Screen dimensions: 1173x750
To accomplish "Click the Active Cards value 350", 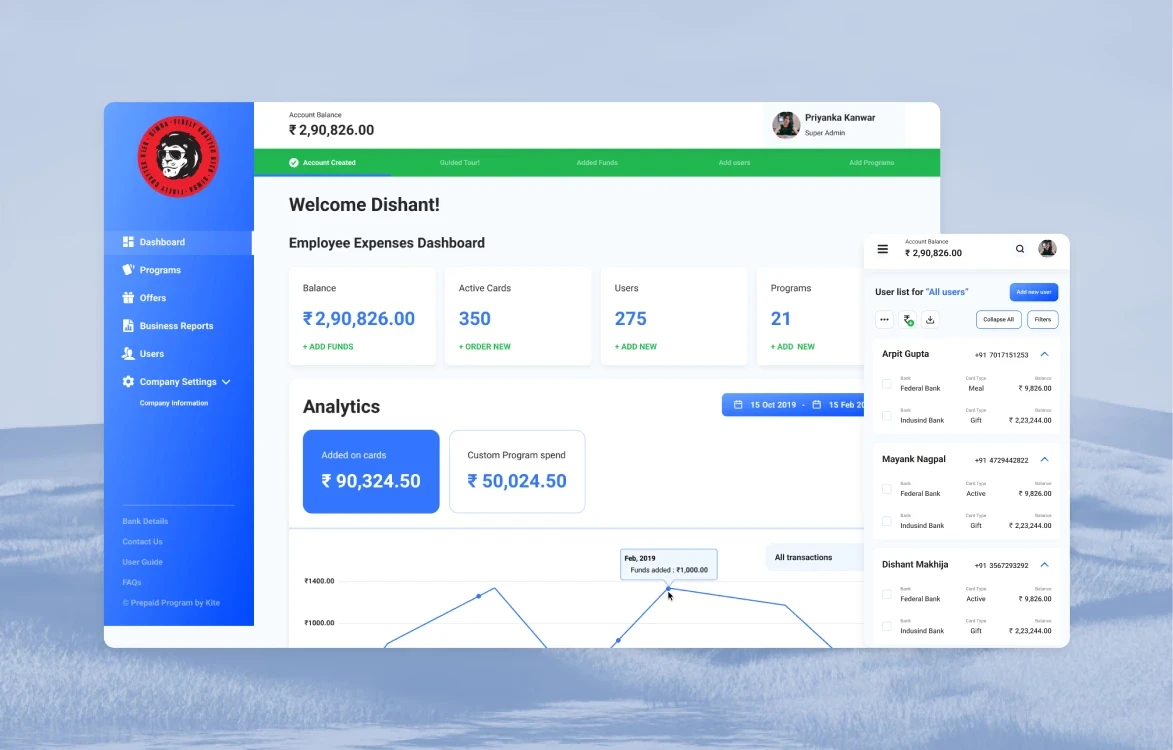I will [474, 319].
